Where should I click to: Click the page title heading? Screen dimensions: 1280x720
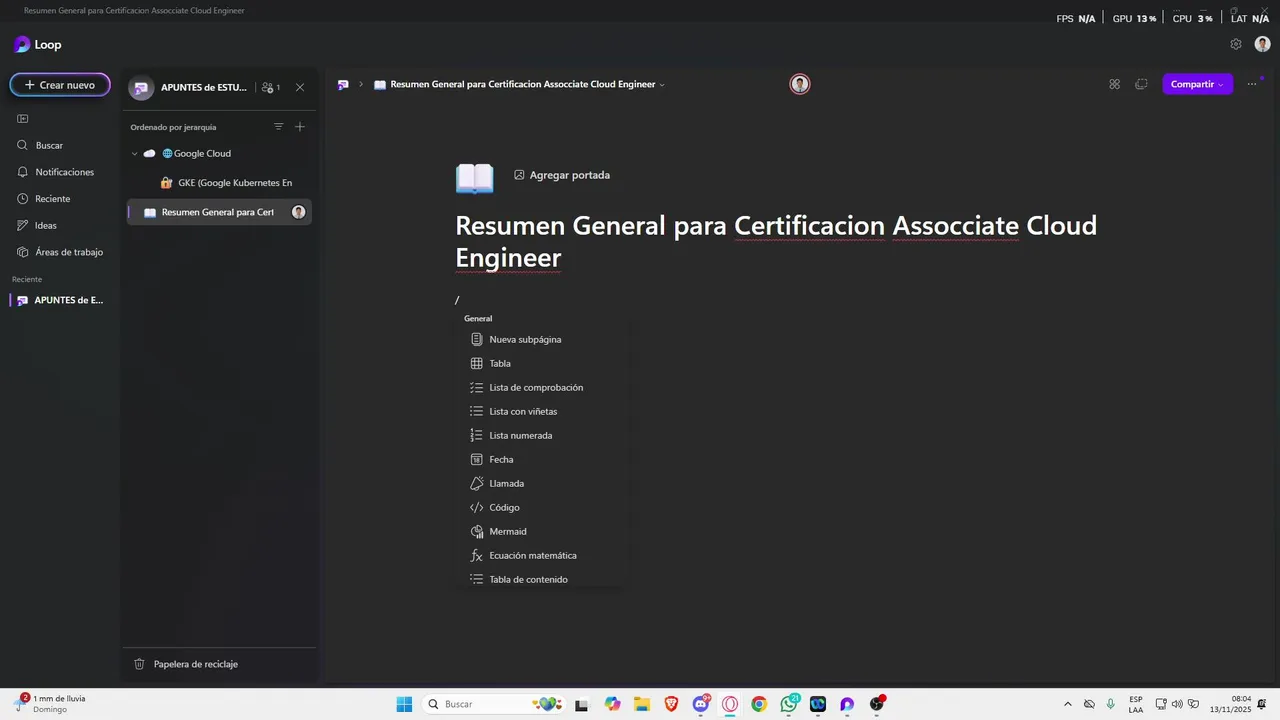(776, 241)
